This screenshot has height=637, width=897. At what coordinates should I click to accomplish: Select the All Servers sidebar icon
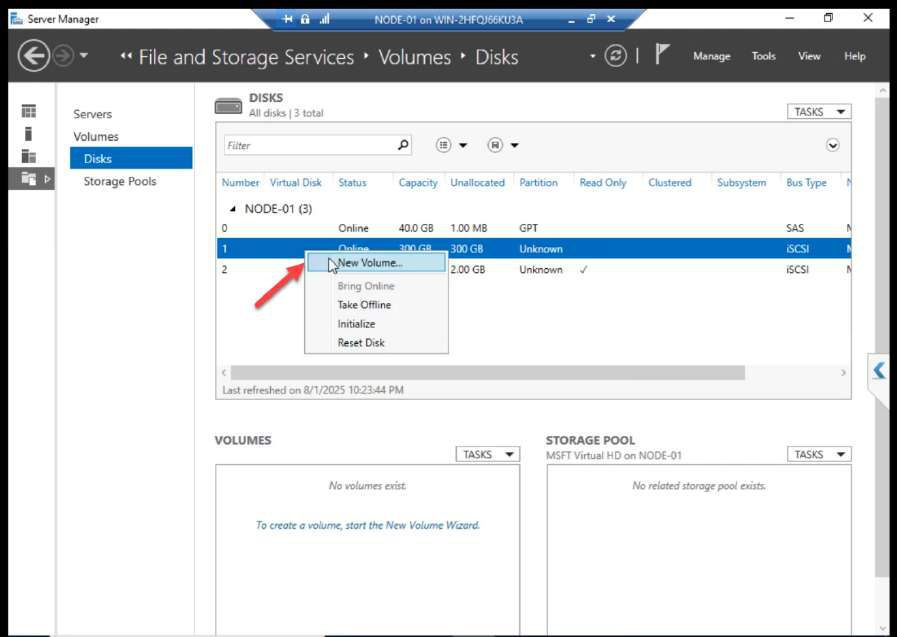tap(29, 156)
